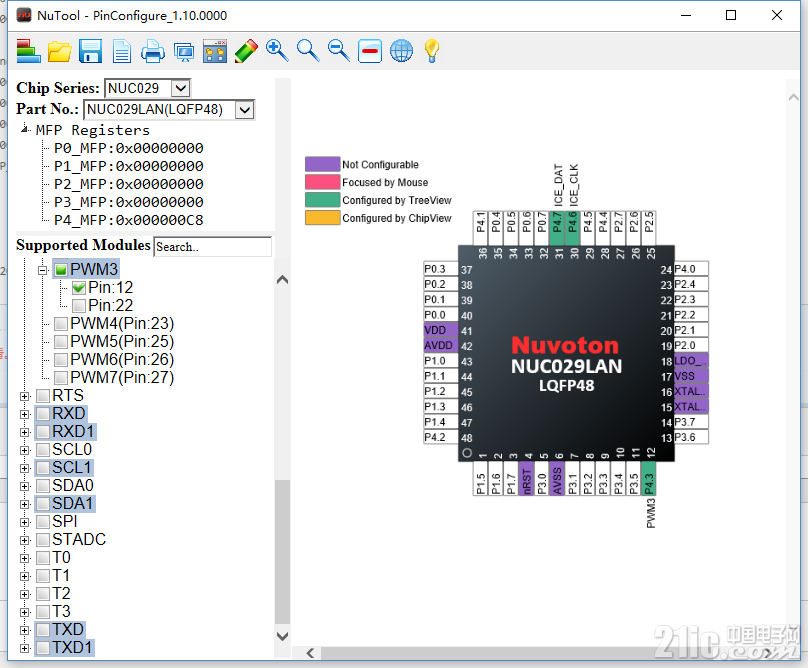This screenshot has width=808, height=668.
Task: Select the P3_MFP:0x00000000 register row
Action: pyautogui.click(x=129, y=203)
